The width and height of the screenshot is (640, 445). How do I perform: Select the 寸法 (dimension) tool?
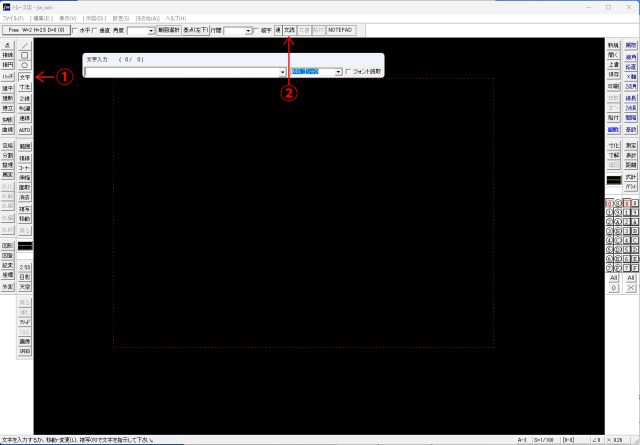25,88
